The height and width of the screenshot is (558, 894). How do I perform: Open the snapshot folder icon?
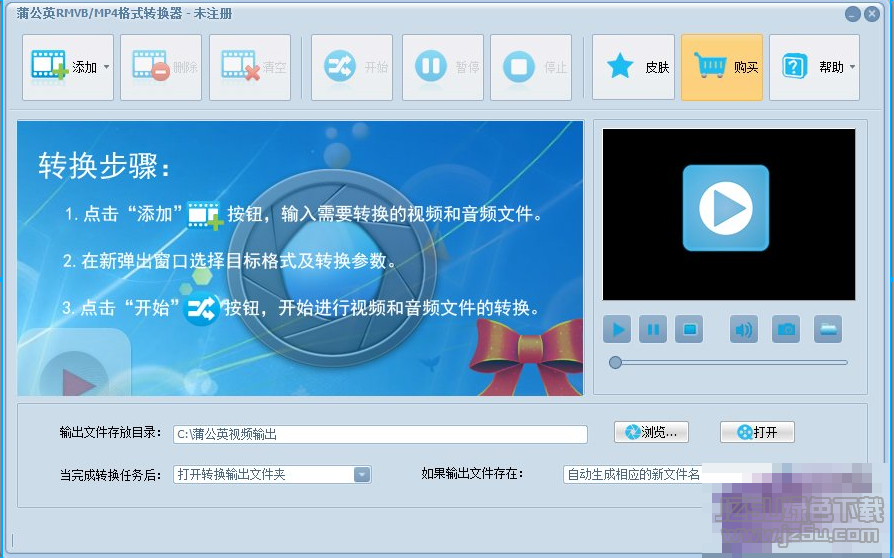(x=828, y=329)
